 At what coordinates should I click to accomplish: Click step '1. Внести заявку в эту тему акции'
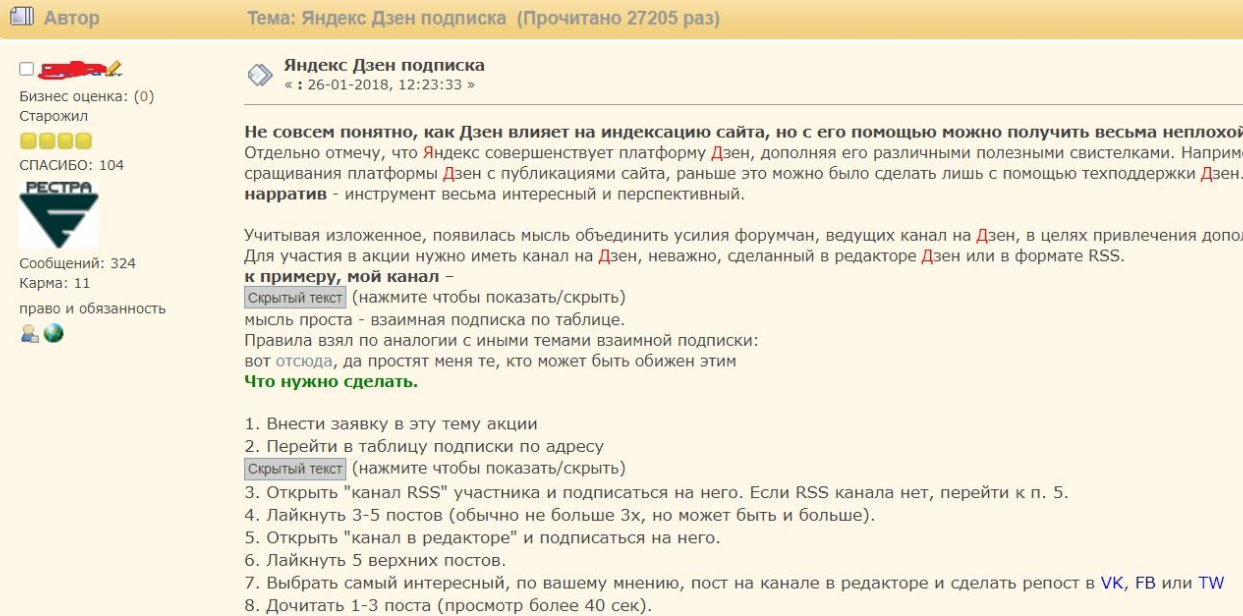point(391,424)
